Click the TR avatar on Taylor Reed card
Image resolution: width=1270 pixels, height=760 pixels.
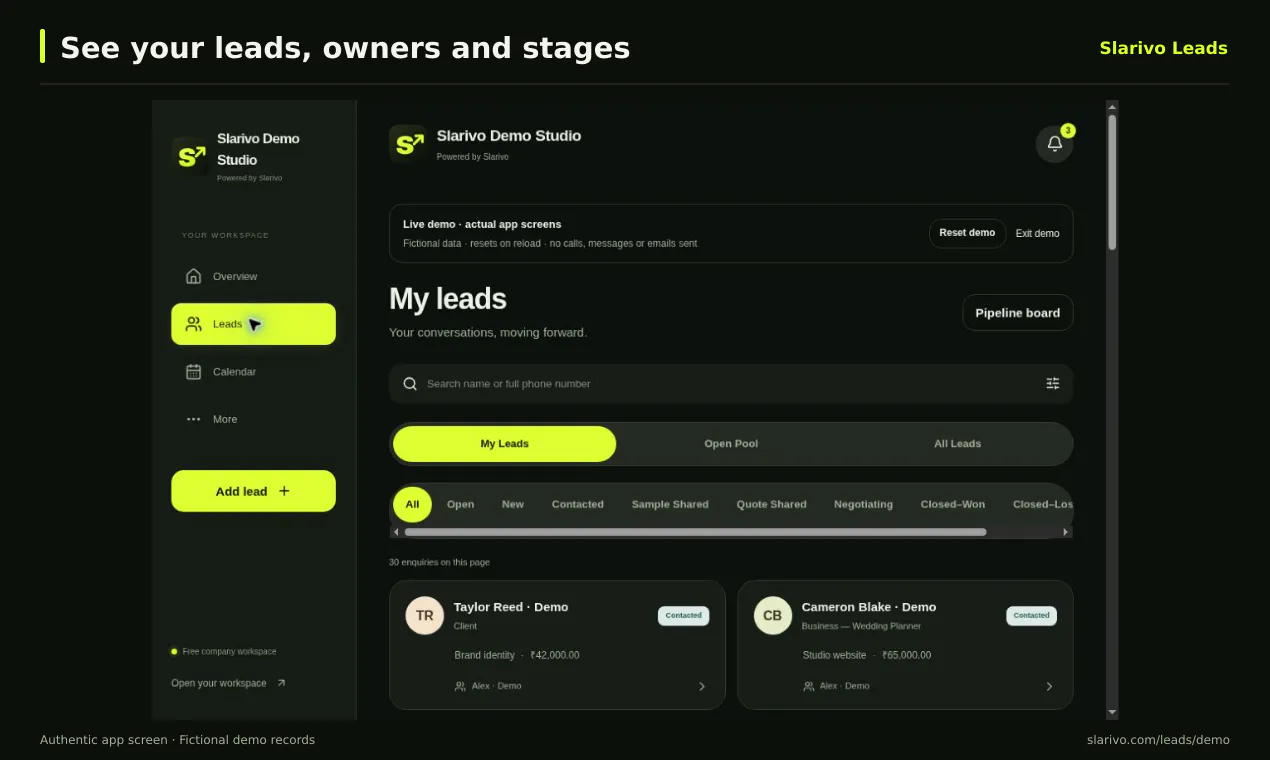click(424, 615)
